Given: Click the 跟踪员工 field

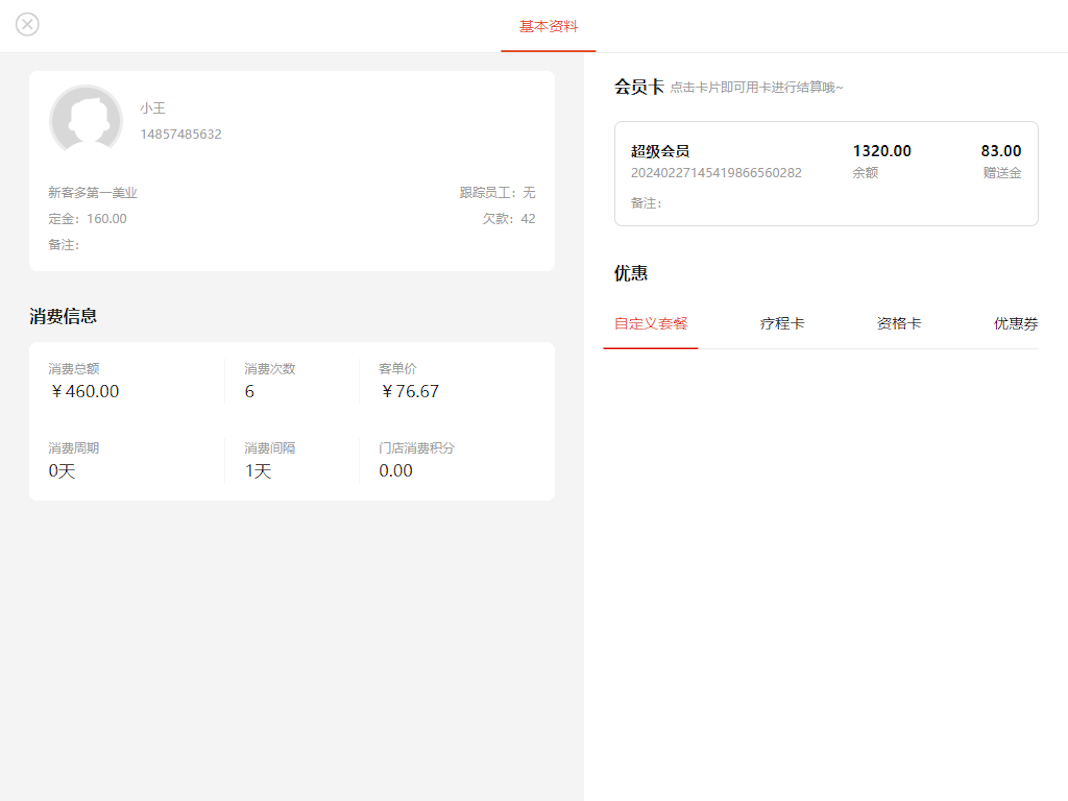Looking at the screenshot, I should coord(497,193).
